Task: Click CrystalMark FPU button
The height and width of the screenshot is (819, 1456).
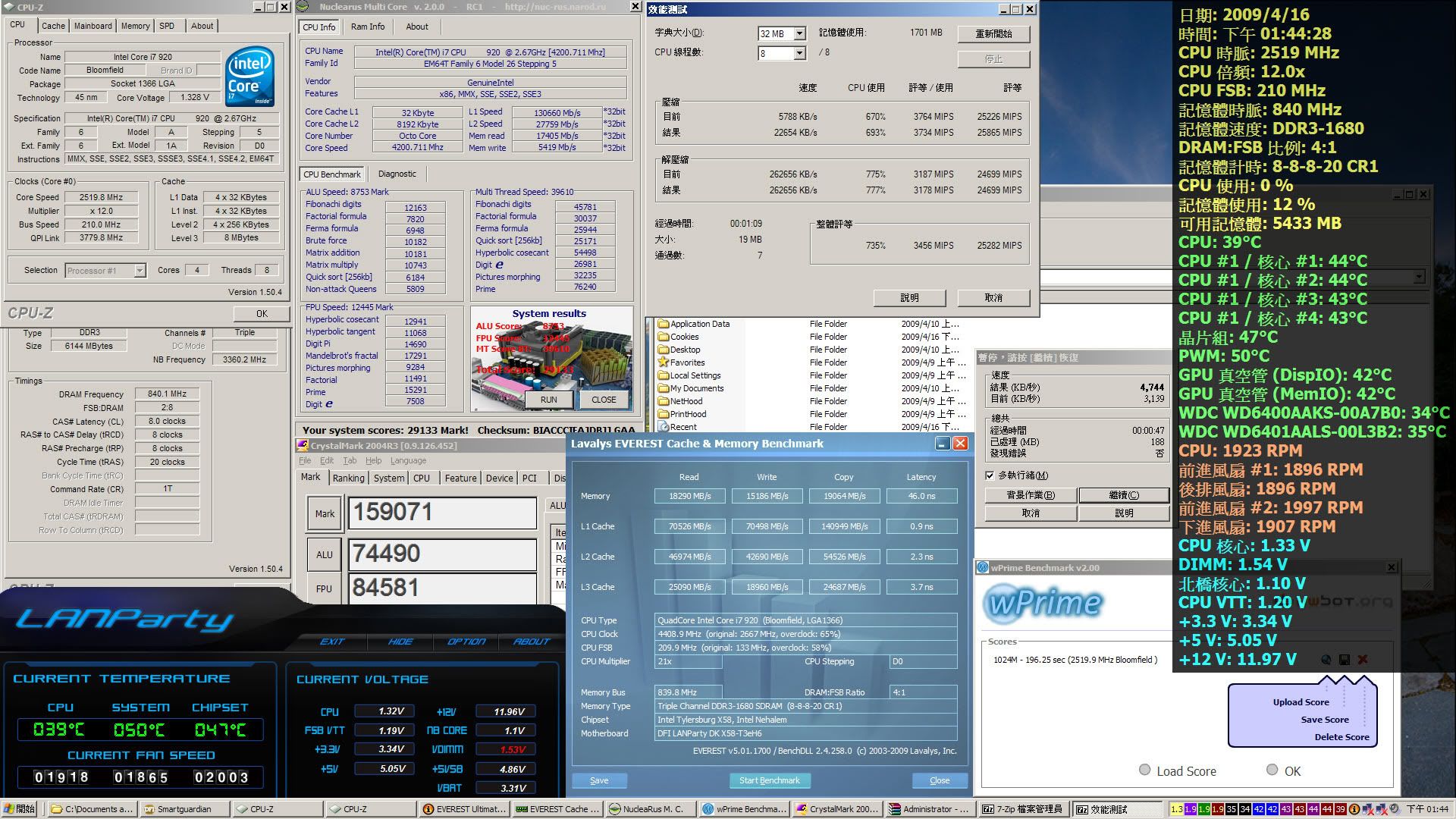Action: pos(325,588)
